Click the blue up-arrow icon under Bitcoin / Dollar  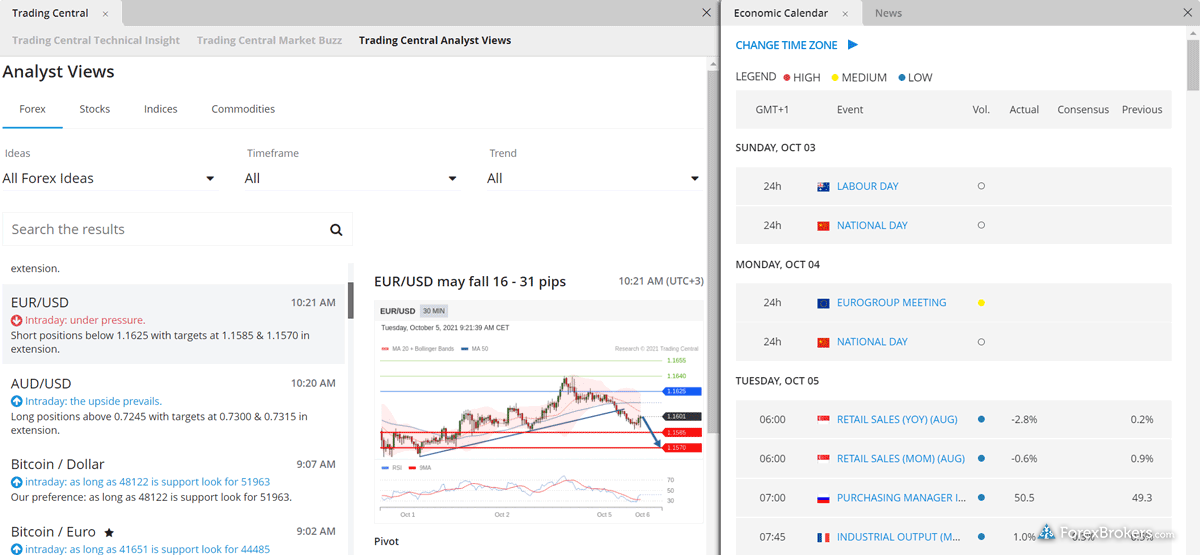[x=16, y=482]
